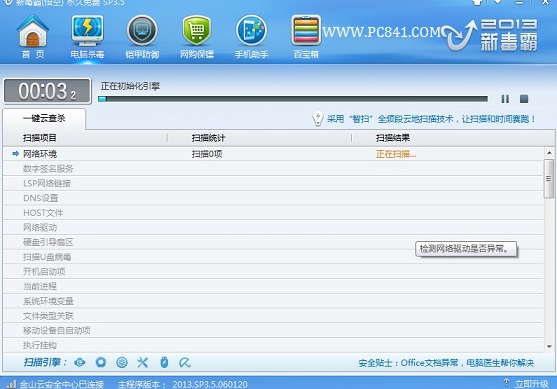
Task: Click the 金山云安全中心已连接 status text
Action: [x=62, y=384]
